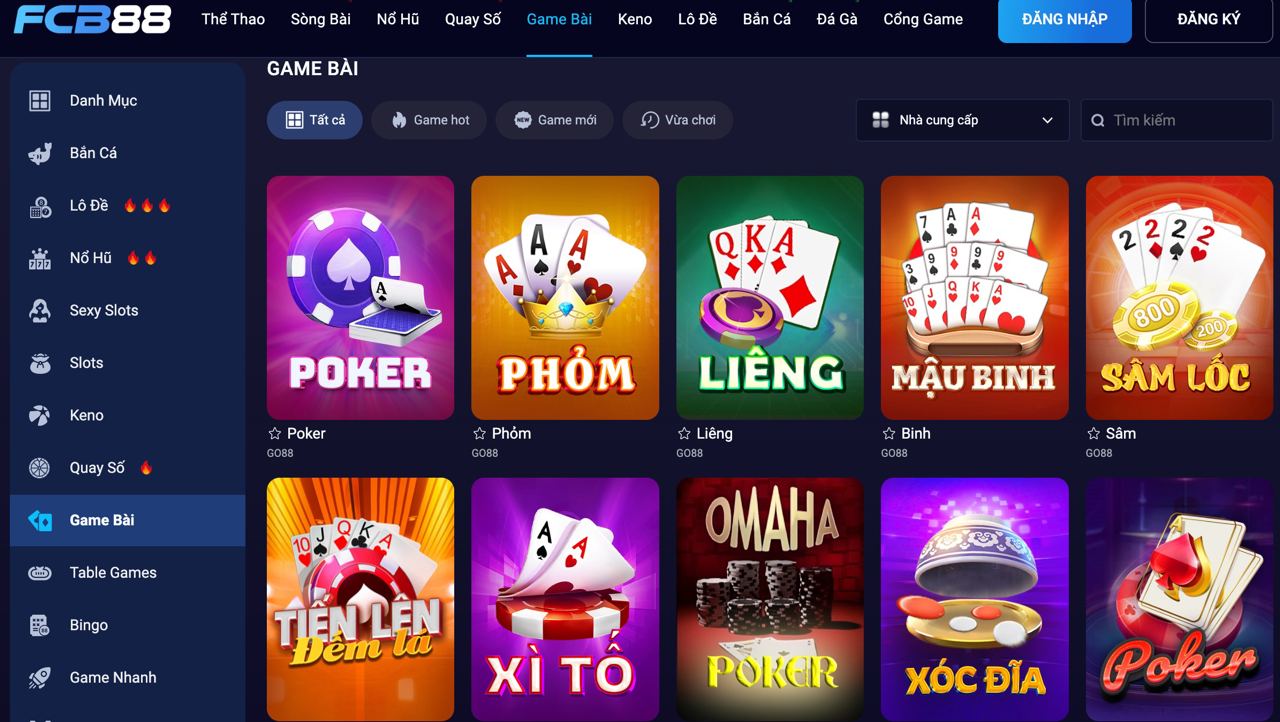1280x722 pixels.
Task: Click the Game Nhanh rocket icon
Action: coord(40,678)
